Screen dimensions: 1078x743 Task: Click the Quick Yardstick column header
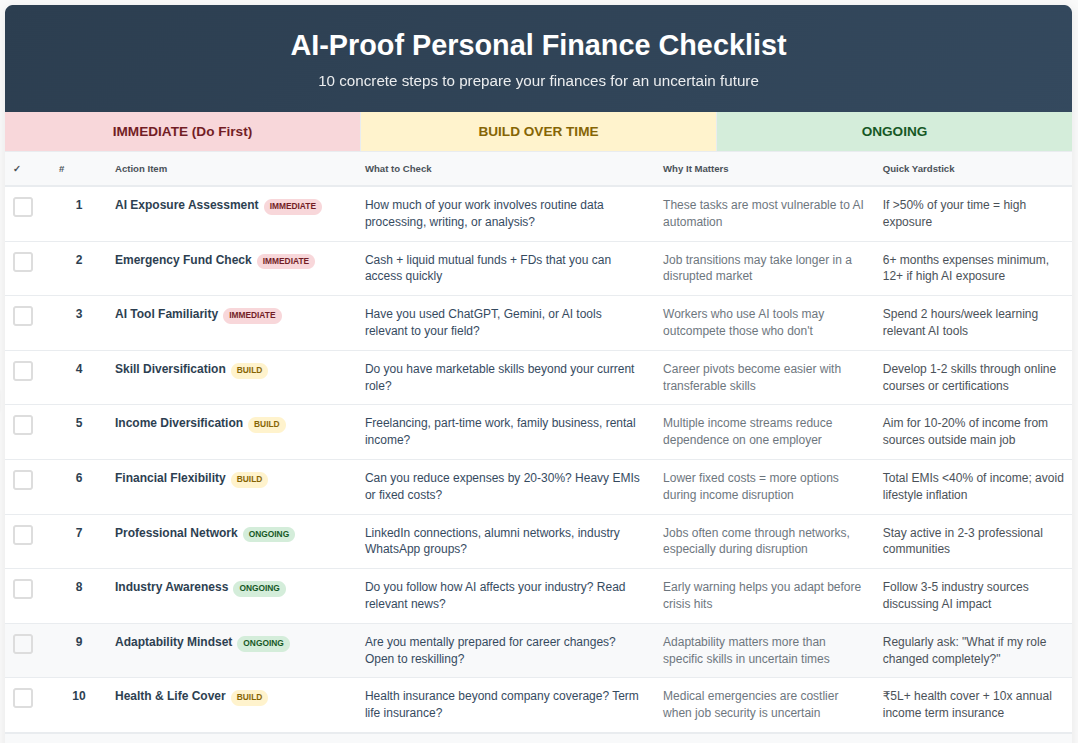[918, 169]
